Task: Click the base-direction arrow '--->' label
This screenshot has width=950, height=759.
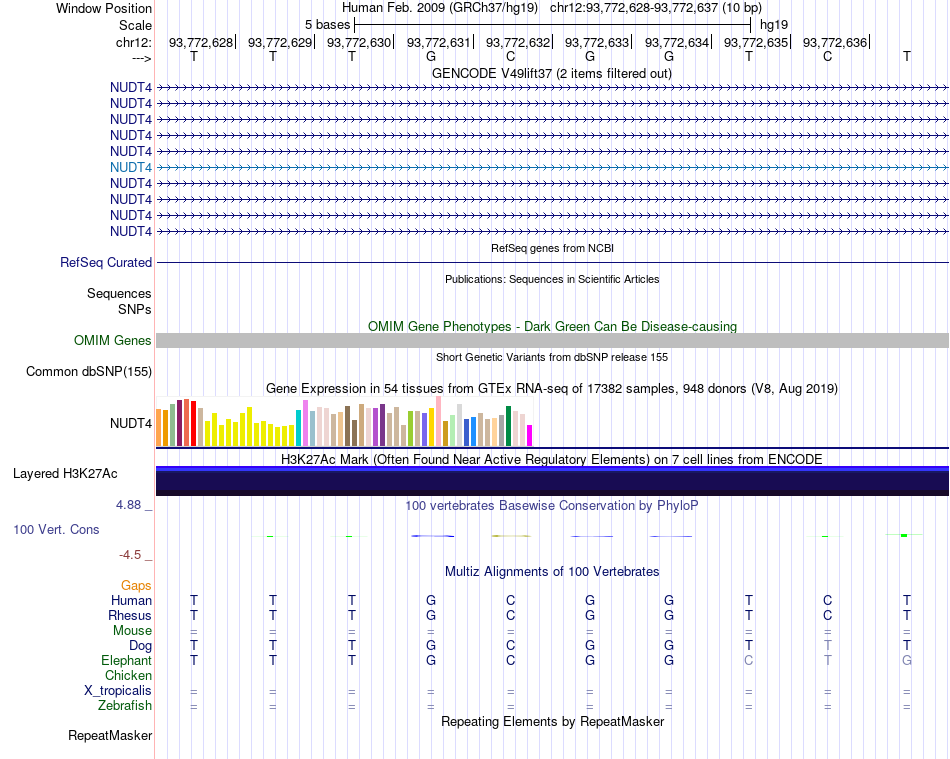Action: pos(141,58)
